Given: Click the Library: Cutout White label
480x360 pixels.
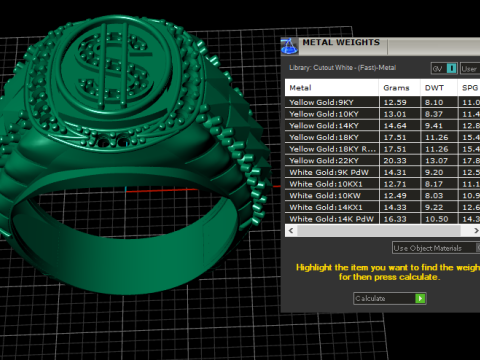Looking at the screenshot, I should pyautogui.click(x=342, y=68).
